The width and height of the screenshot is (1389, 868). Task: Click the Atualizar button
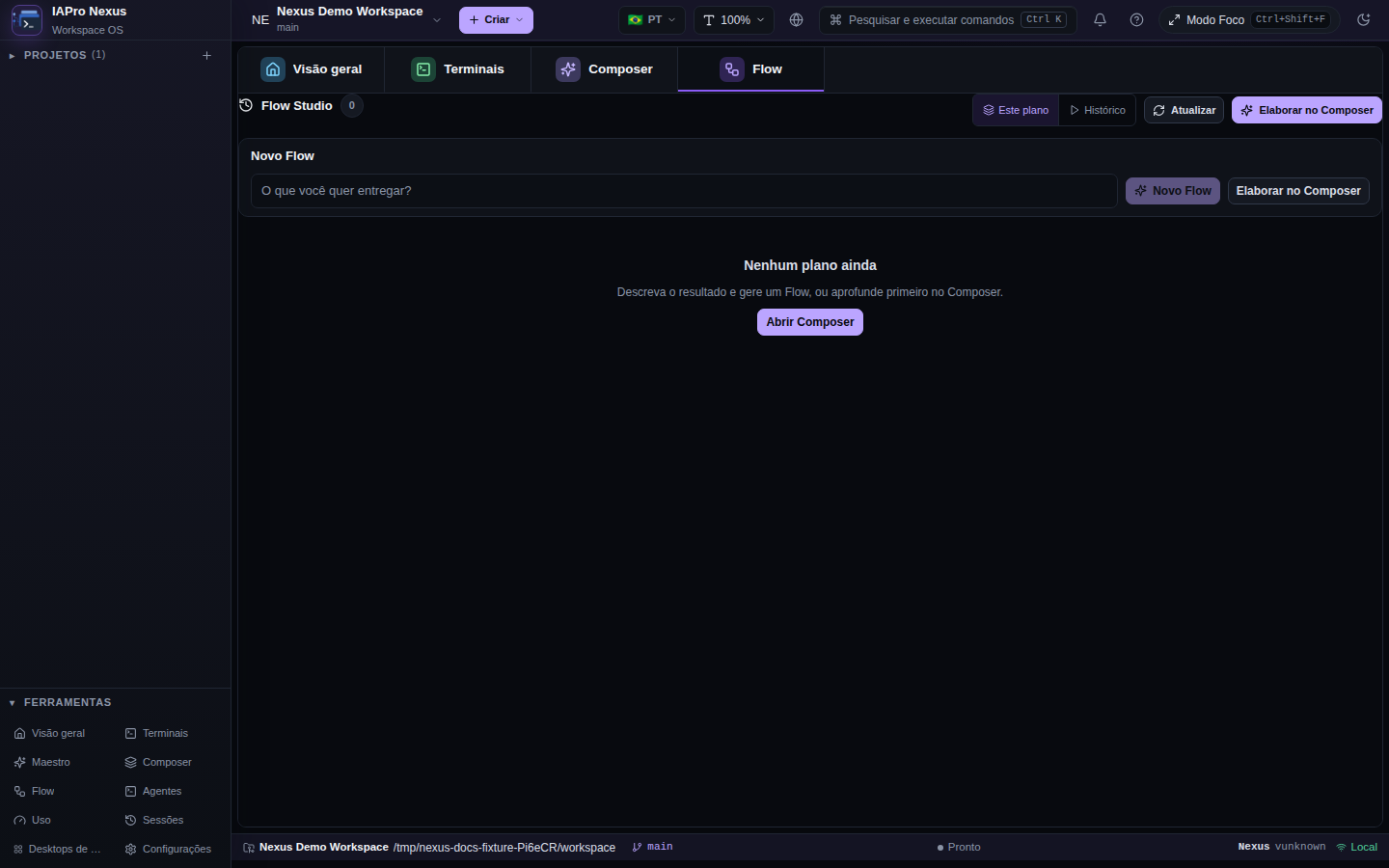1185,110
